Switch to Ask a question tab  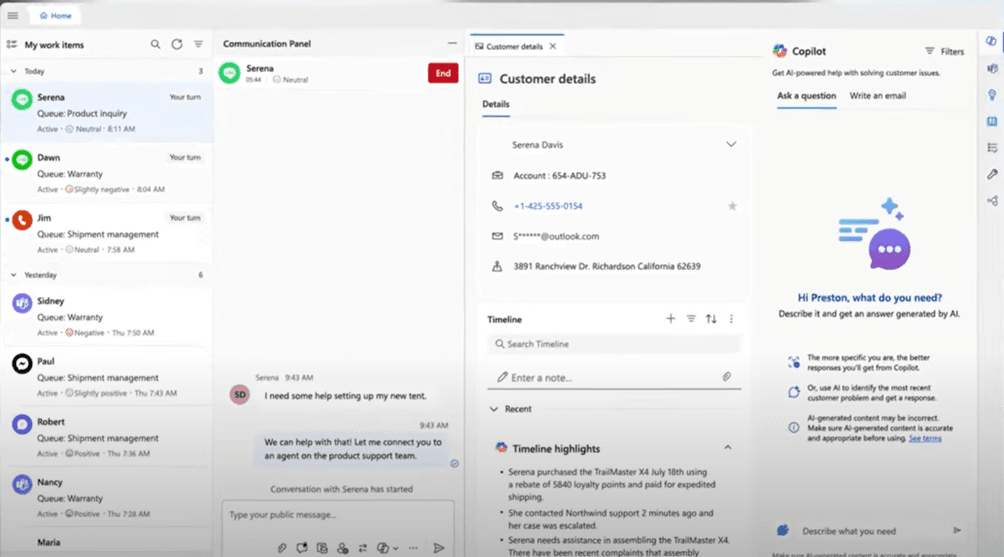click(806, 95)
